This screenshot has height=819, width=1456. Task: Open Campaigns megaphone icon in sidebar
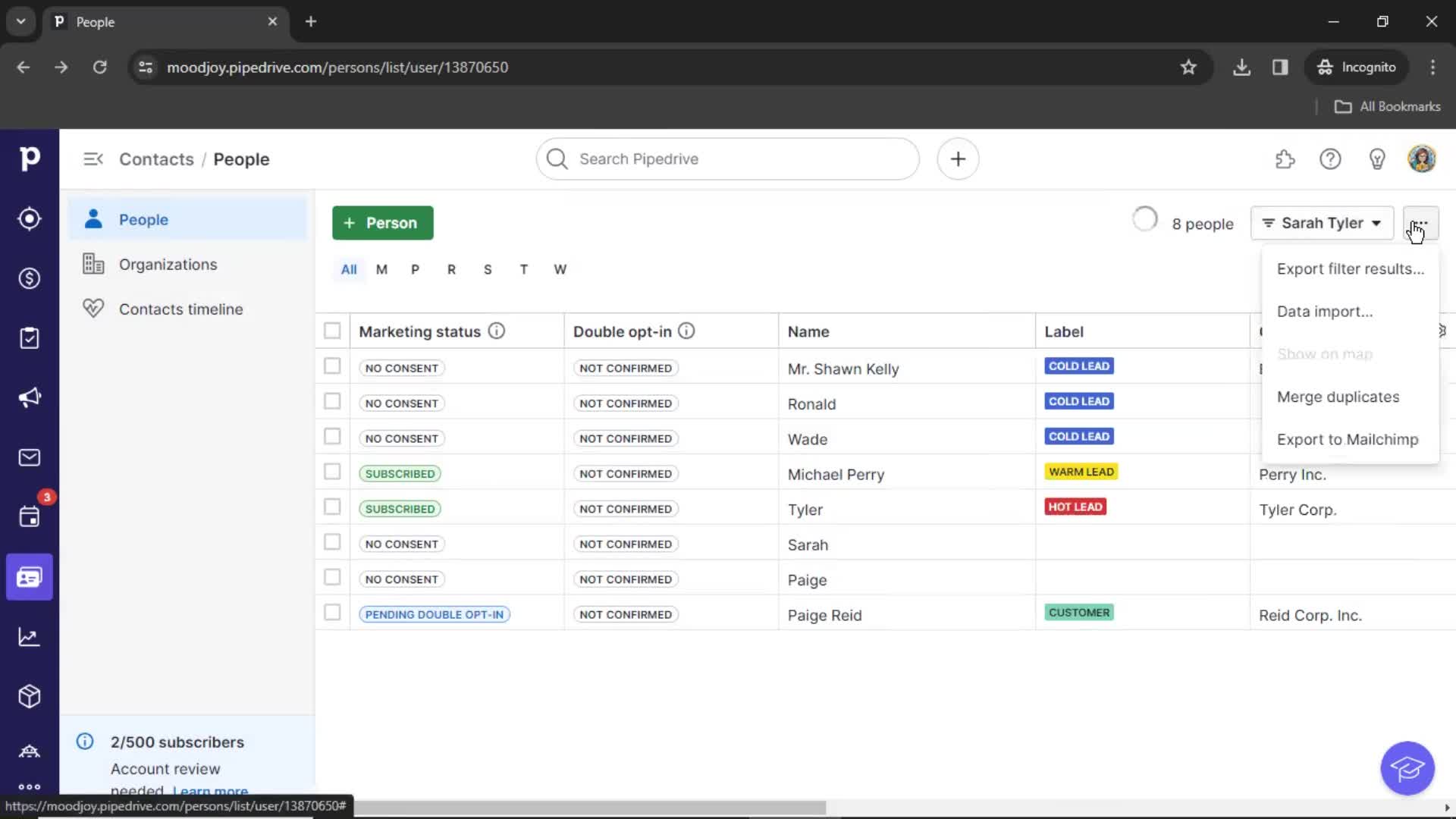click(29, 397)
